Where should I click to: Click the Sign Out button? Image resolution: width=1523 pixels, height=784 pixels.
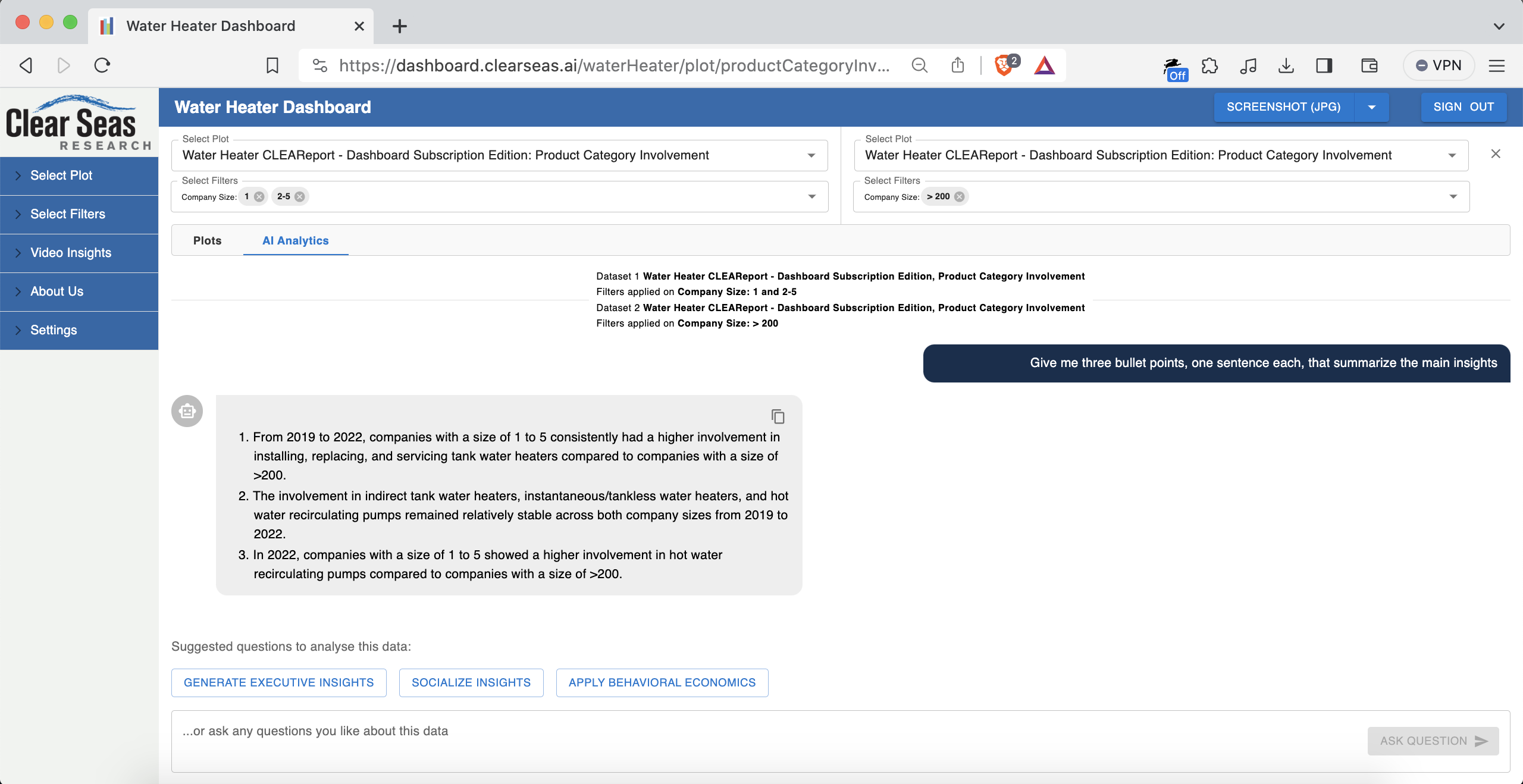point(1464,107)
